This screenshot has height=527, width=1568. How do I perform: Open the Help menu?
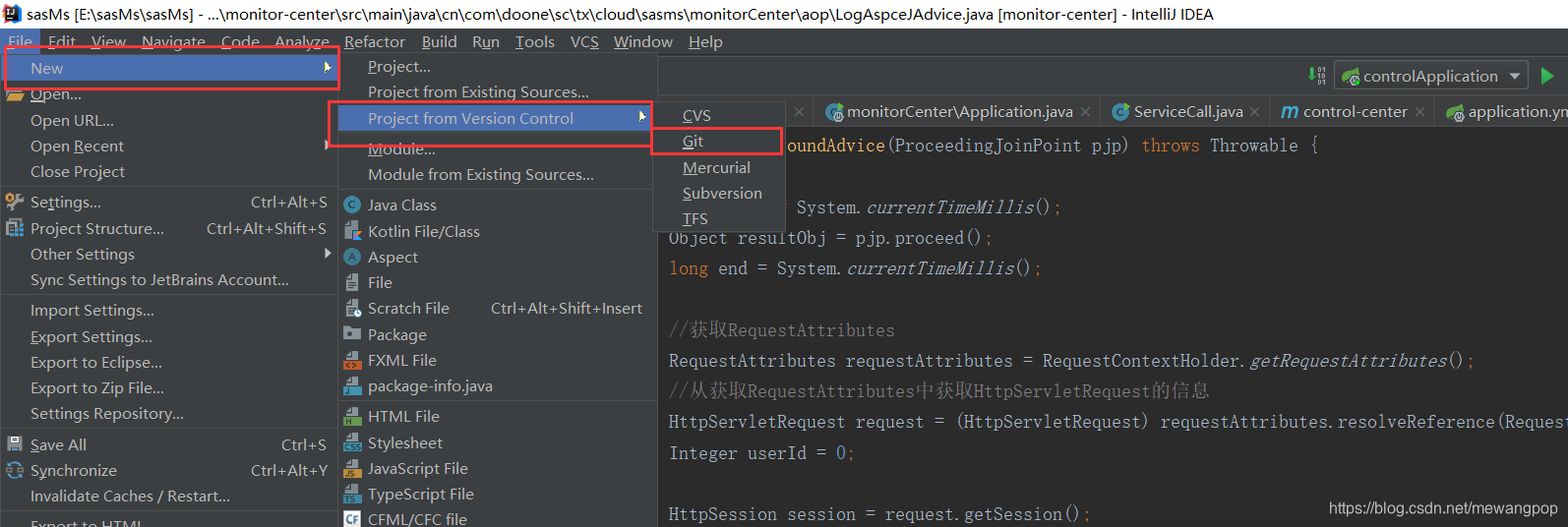tap(705, 41)
